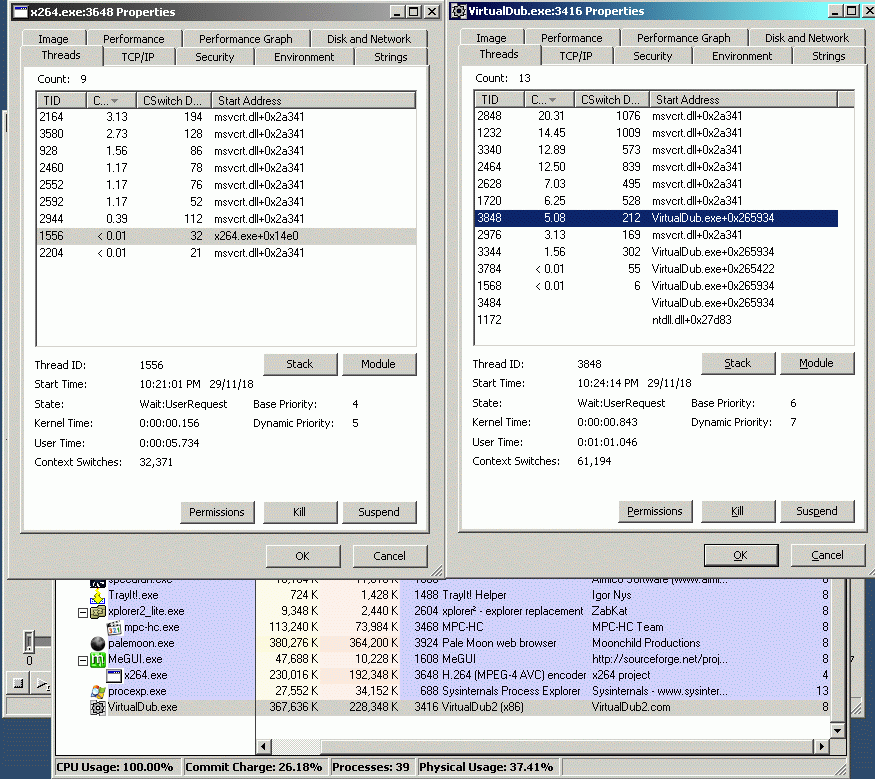
Task: Collapse the xplorer2_lite.exe tree node
Action: pyautogui.click(x=83, y=612)
